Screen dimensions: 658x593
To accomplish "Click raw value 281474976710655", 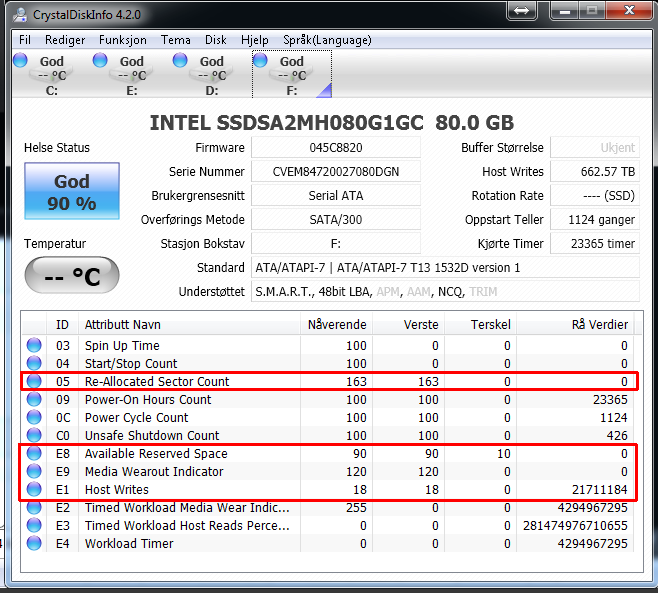I will [575, 526].
